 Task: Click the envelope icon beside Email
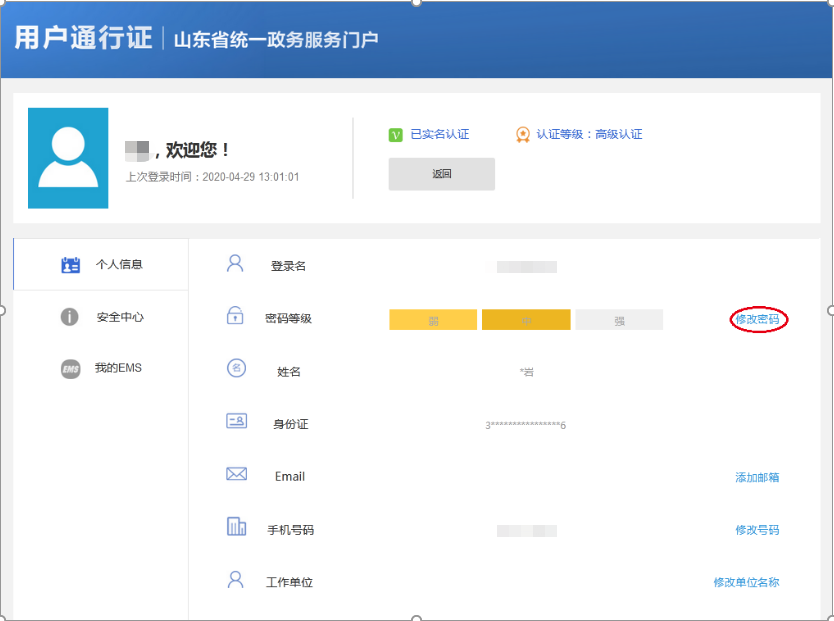[x=235, y=474]
